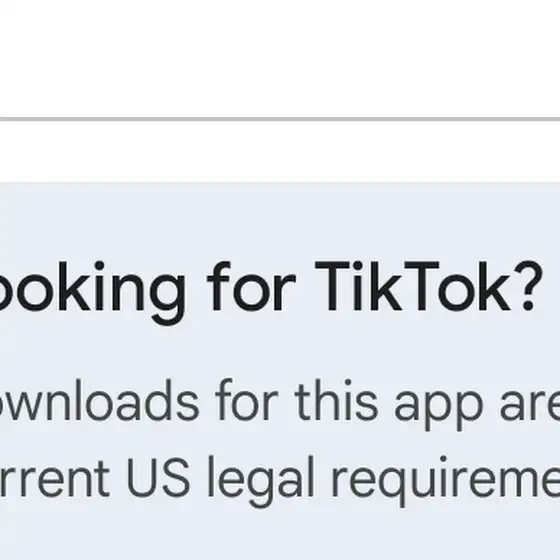
Task: Click the word 'are' at the line end
Action: coord(530,405)
